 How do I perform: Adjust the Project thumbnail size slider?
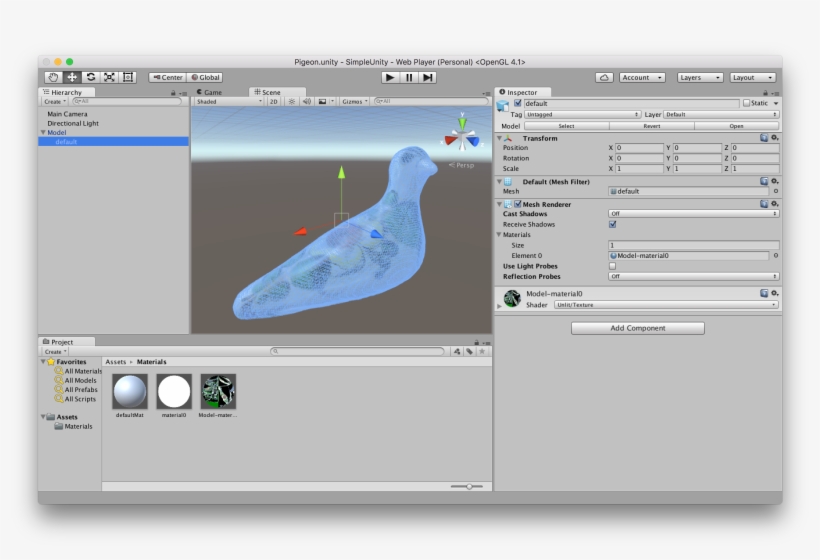(x=469, y=486)
